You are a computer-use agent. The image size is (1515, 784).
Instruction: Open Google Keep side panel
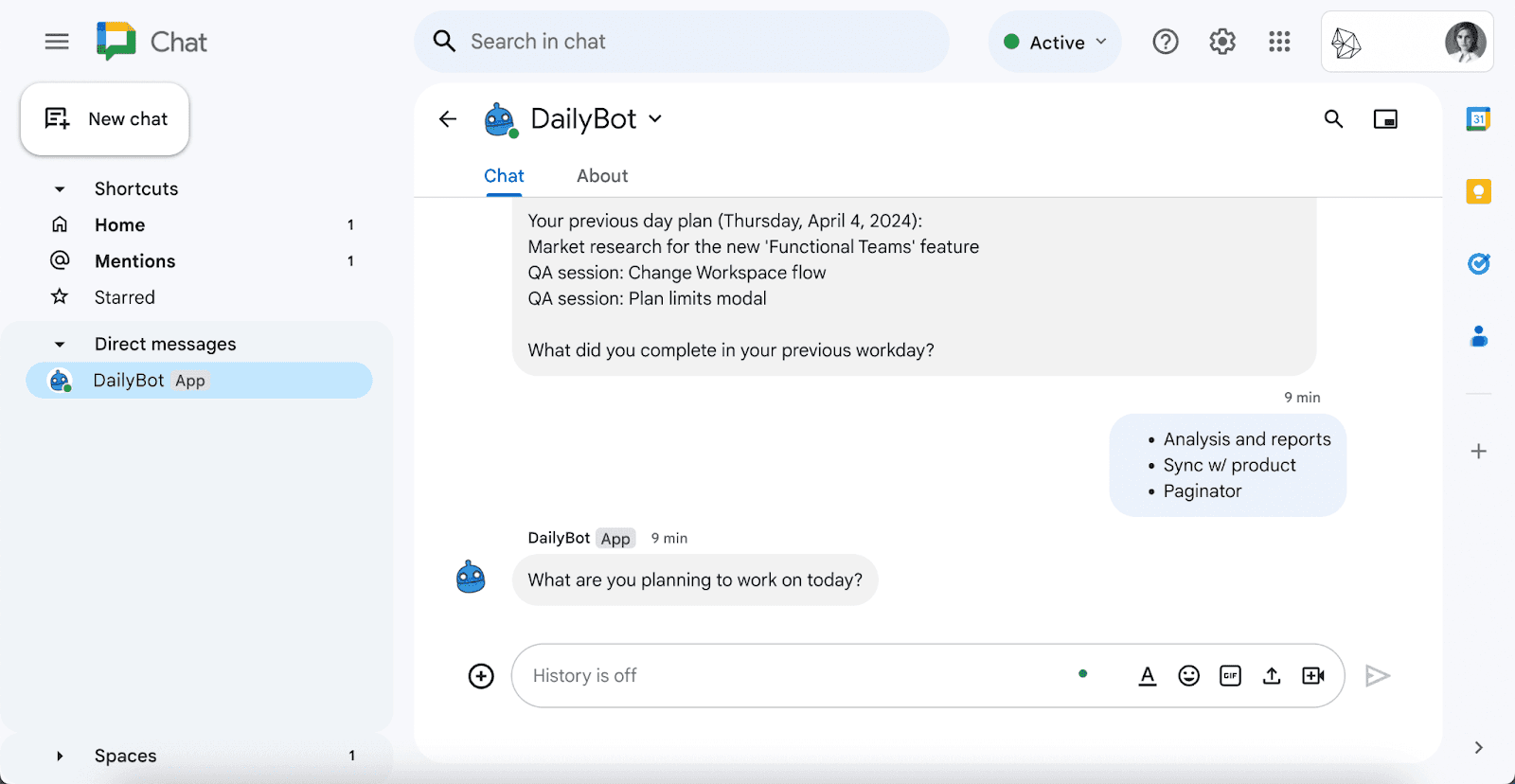click(x=1478, y=191)
